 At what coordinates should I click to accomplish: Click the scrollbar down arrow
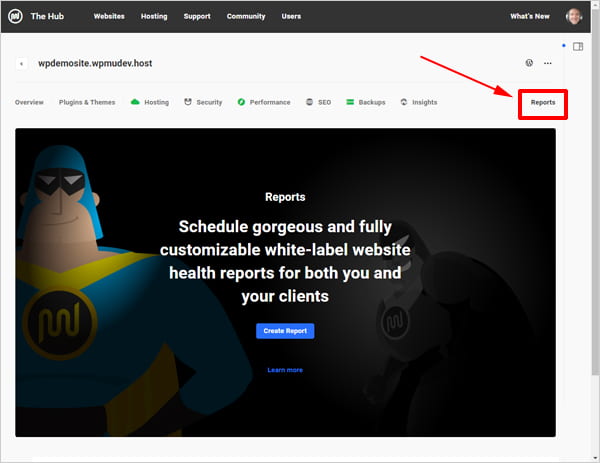point(595,457)
